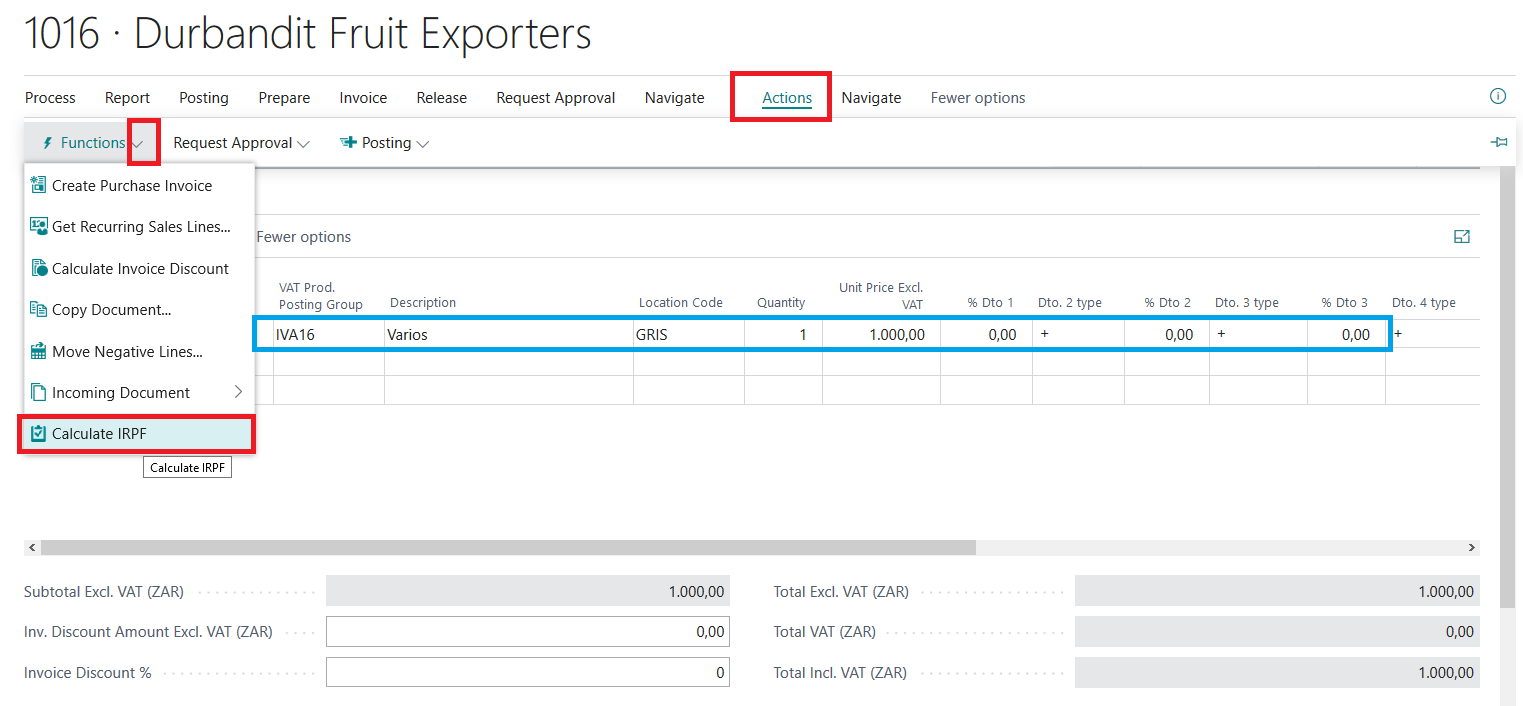Click the unit price cell 1.000,00
Image resolution: width=1523 pixels, height=706 pixels.
882,335
